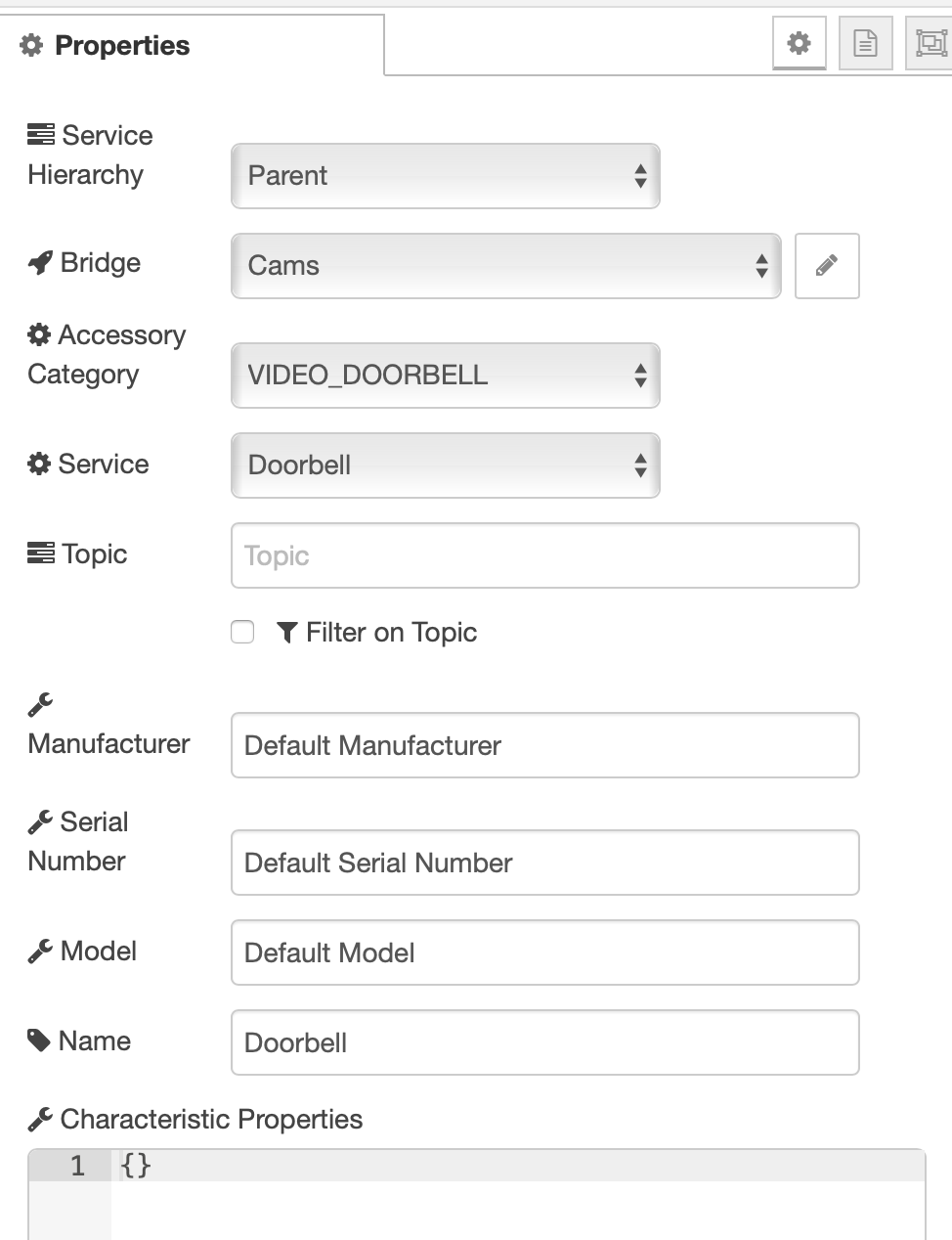Click the server icon beside Service Hierarchy label
The image size is (952, 1240).
41,135
